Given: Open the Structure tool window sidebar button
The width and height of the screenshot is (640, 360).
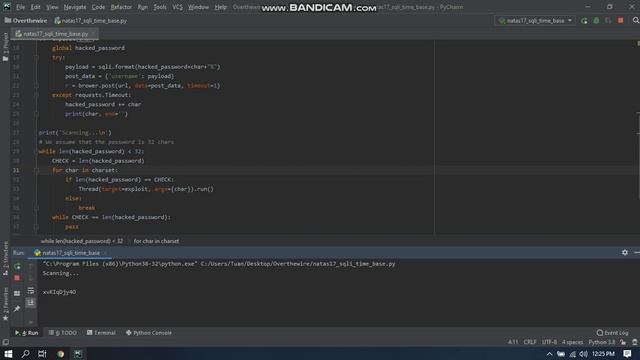Looking at the screenshot, I should [x=5, y=258].
